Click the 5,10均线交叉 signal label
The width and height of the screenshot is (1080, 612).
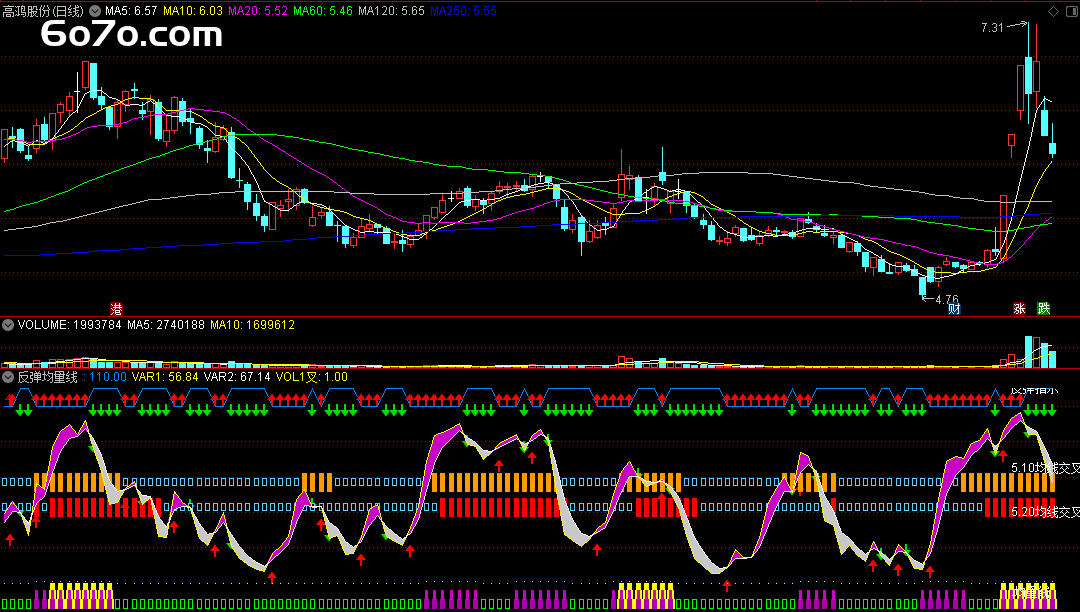[x=1046, y=467]
